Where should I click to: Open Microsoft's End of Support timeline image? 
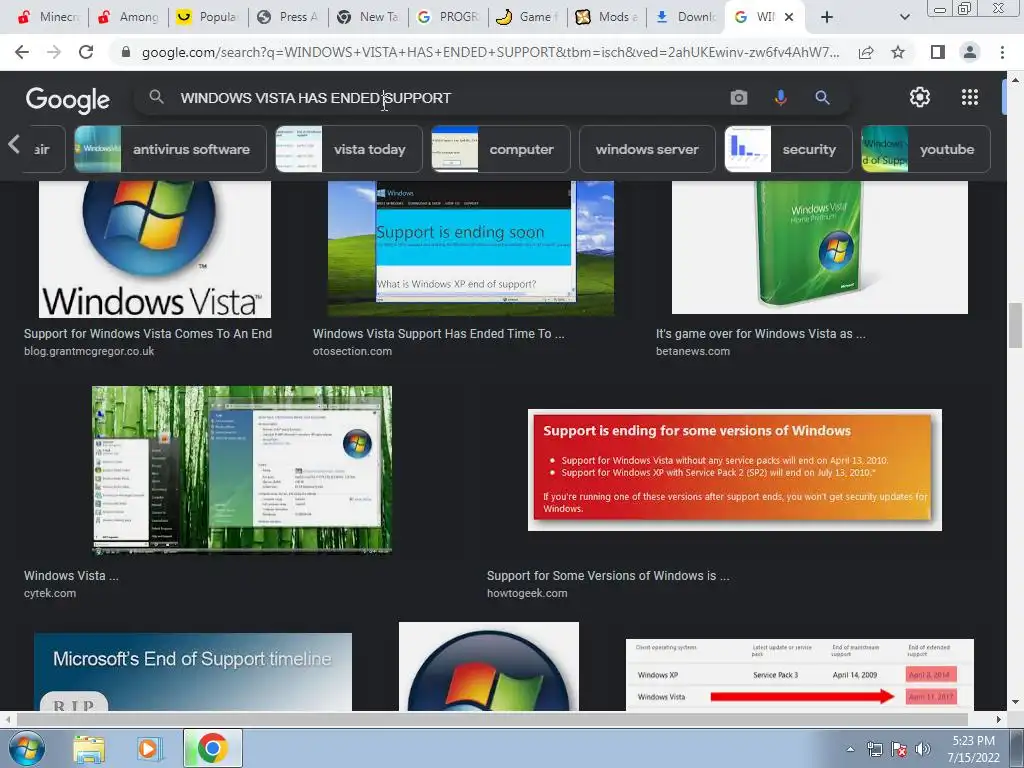coord(193,671)
